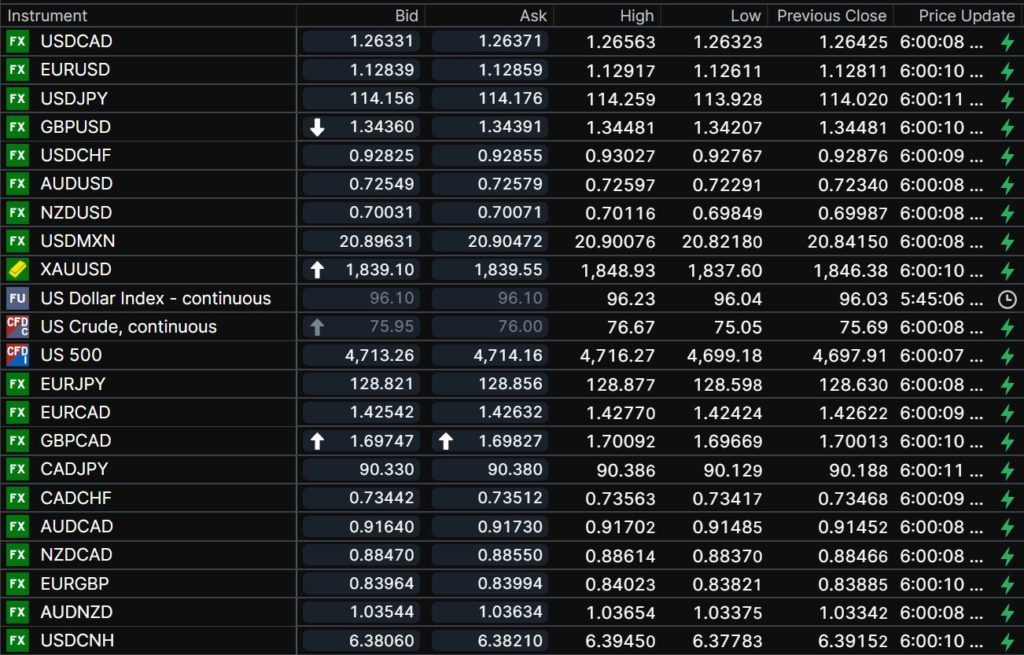The width and height of the screenshot is (1024, 655).
Task: Sort by the Bid column header
Action: tap(405, 15)
